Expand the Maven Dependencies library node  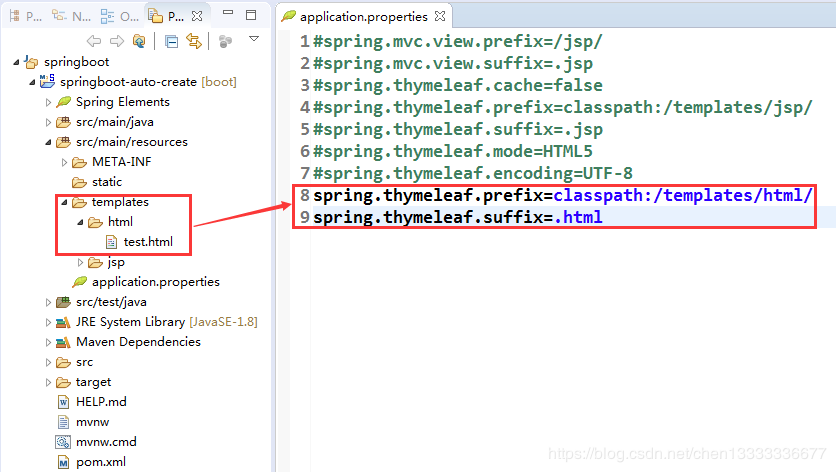[x=49, y=342]
